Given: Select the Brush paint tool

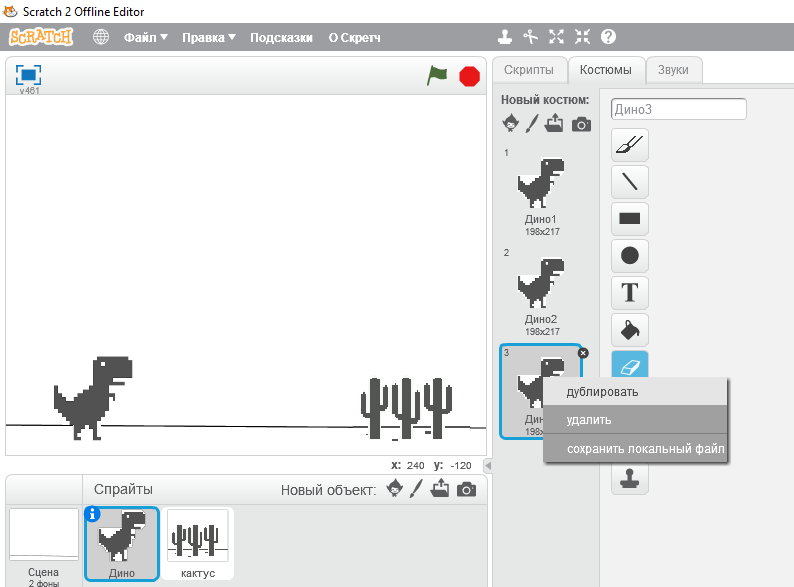Looking at the screenshot, I should 629,145.
